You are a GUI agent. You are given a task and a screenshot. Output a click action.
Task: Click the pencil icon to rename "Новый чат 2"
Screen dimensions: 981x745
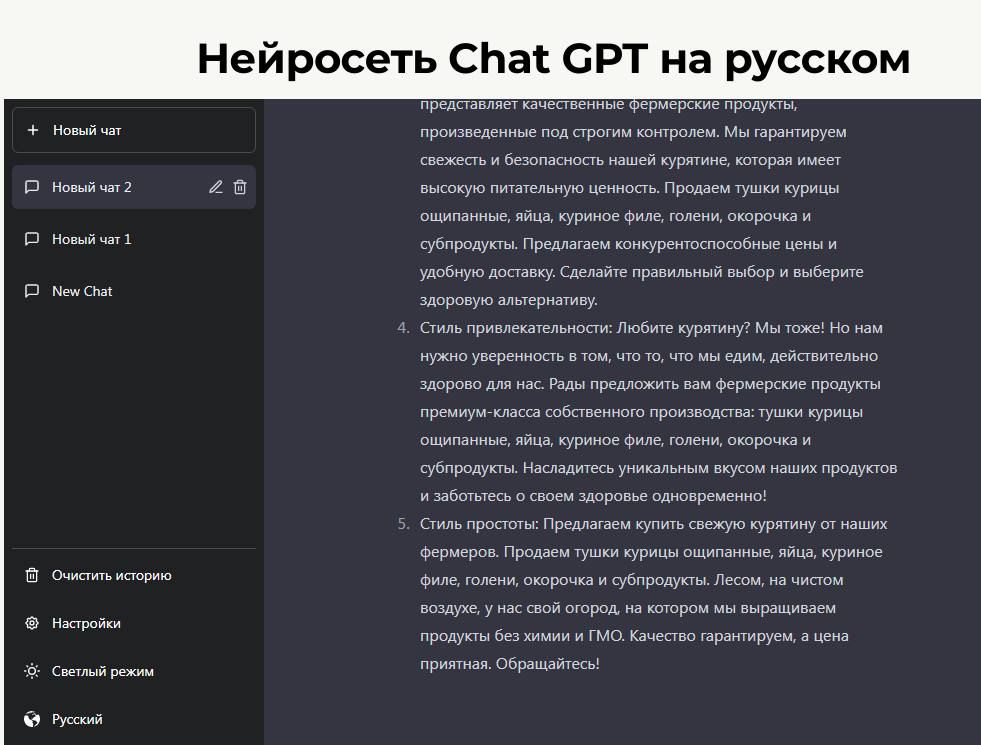215,187
